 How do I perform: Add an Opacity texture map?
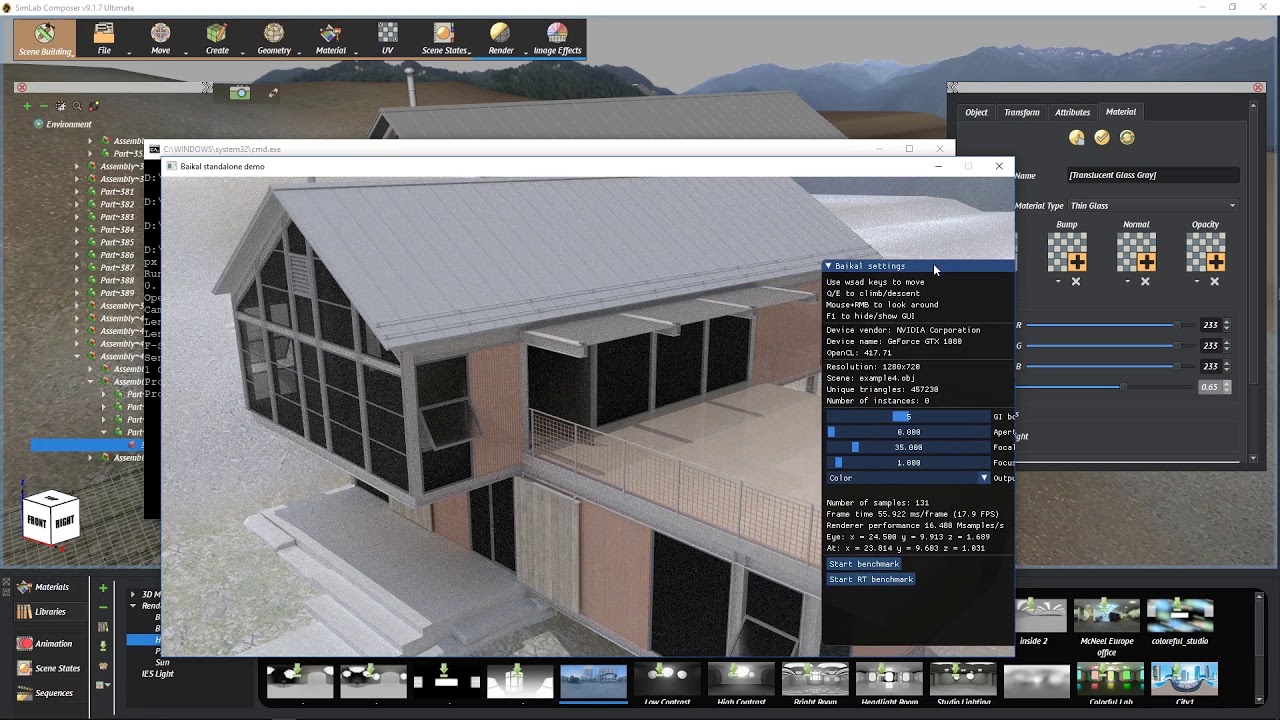coord(1215,263)
